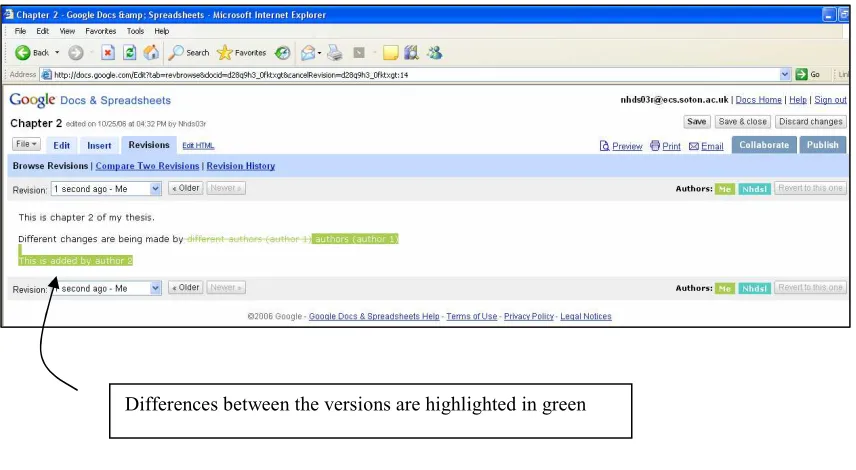Open Favorites star toolbar icon
Image resolution: width=856 pixels, height=470 pixels.
pyautogui.click(x=224, y=52)
